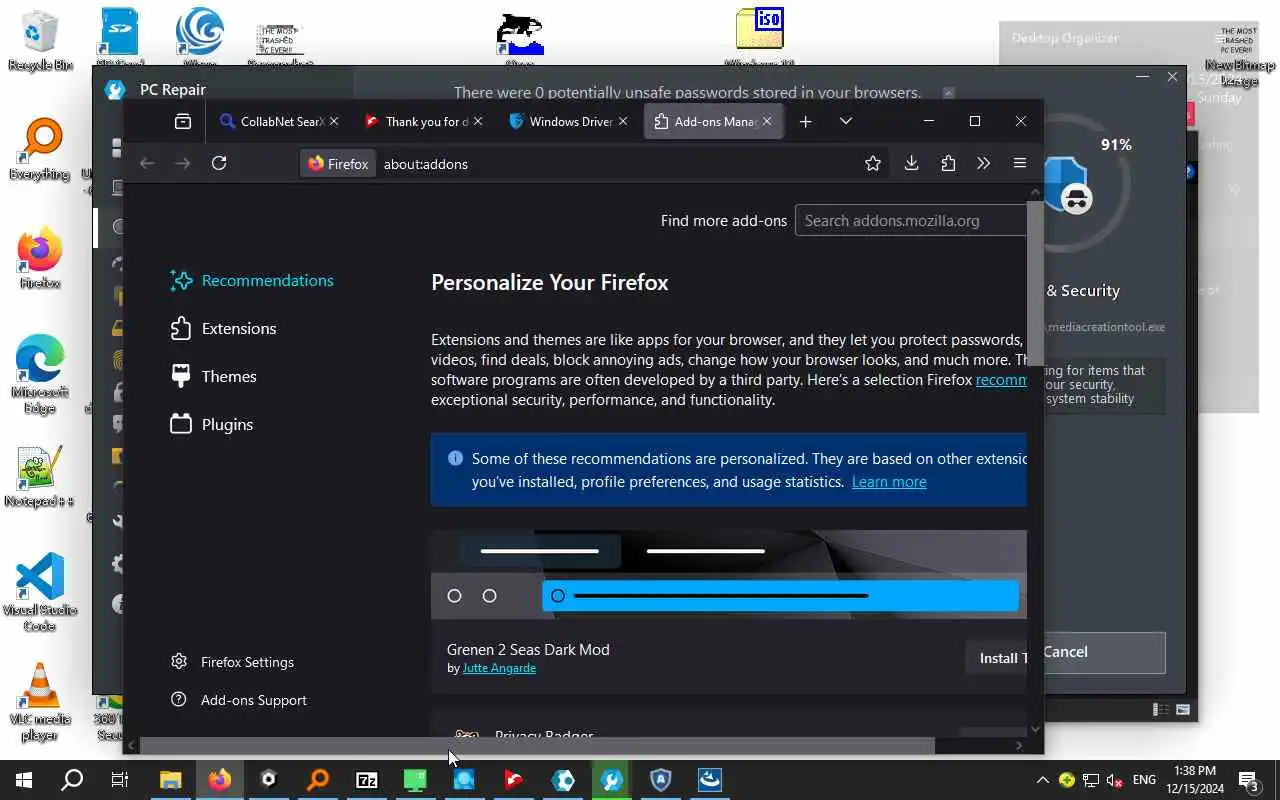Click the Firefox taskbar icon
Viewport: 1280px width, 800px height.
click(219, 780)
